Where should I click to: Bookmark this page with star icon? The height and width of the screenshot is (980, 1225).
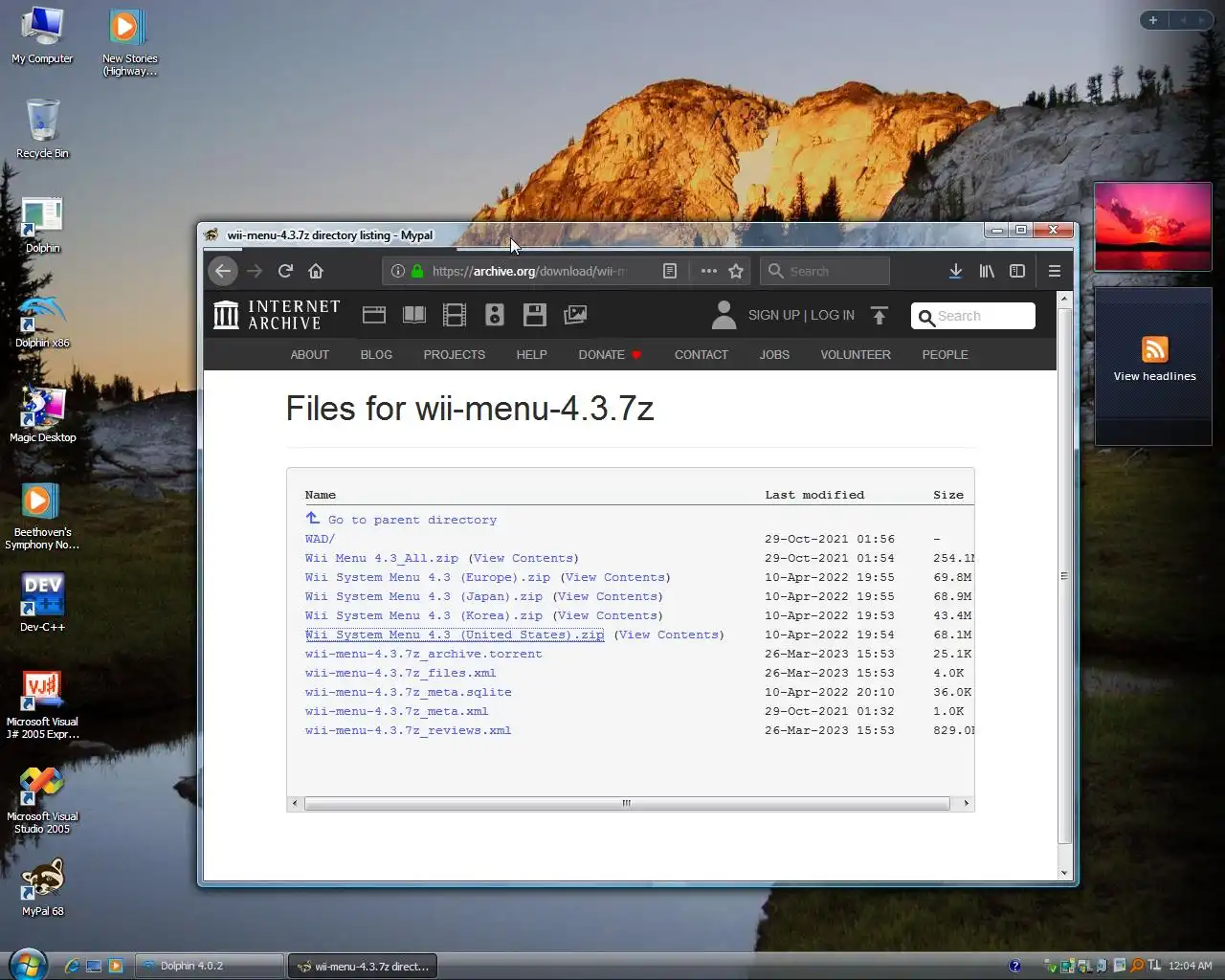point(736,271)
